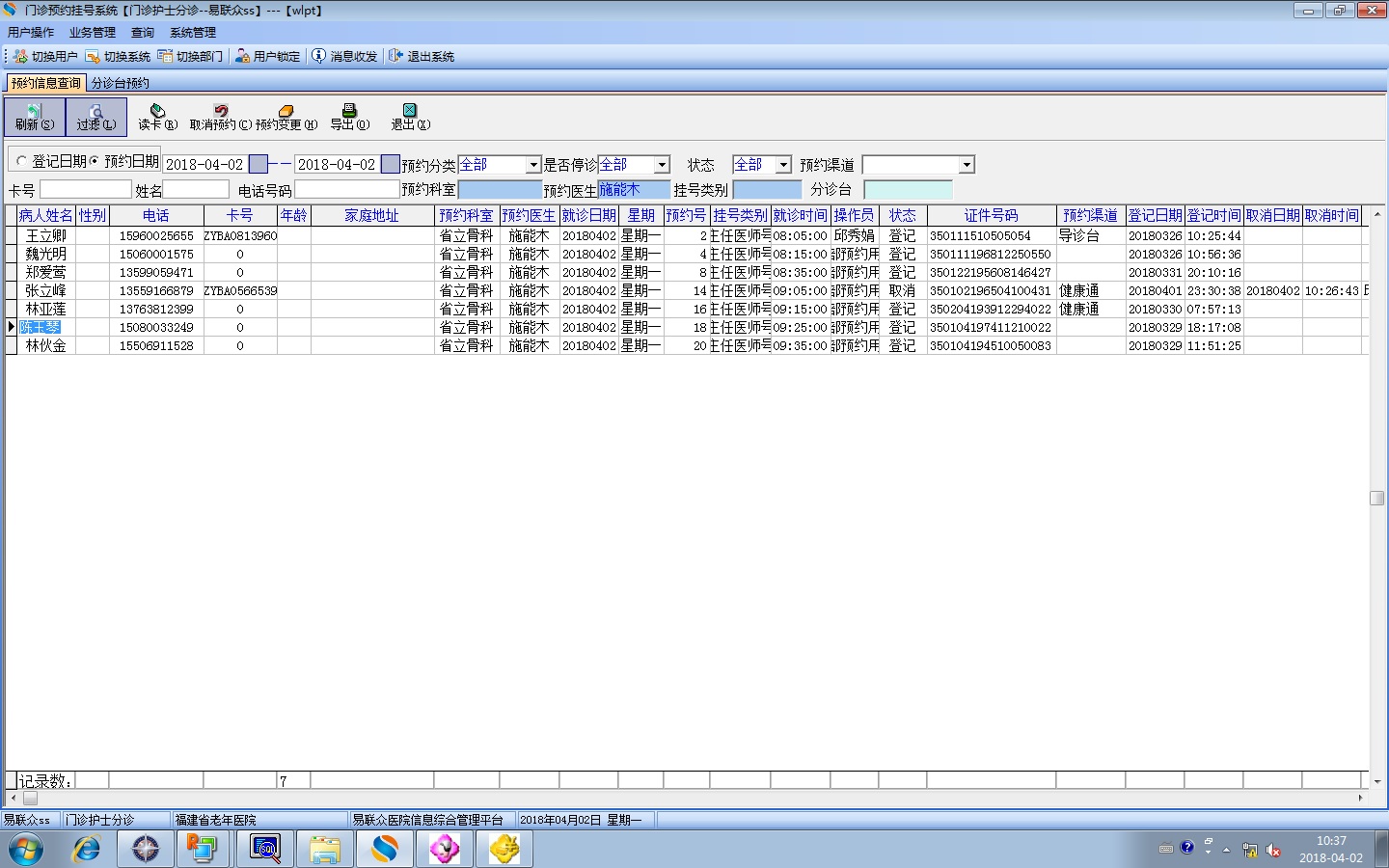Click the horizontal scrollbar thumb of the grid
This screenshot has width=1389, height=868.
pyautogui.click(x=30, y=798)
